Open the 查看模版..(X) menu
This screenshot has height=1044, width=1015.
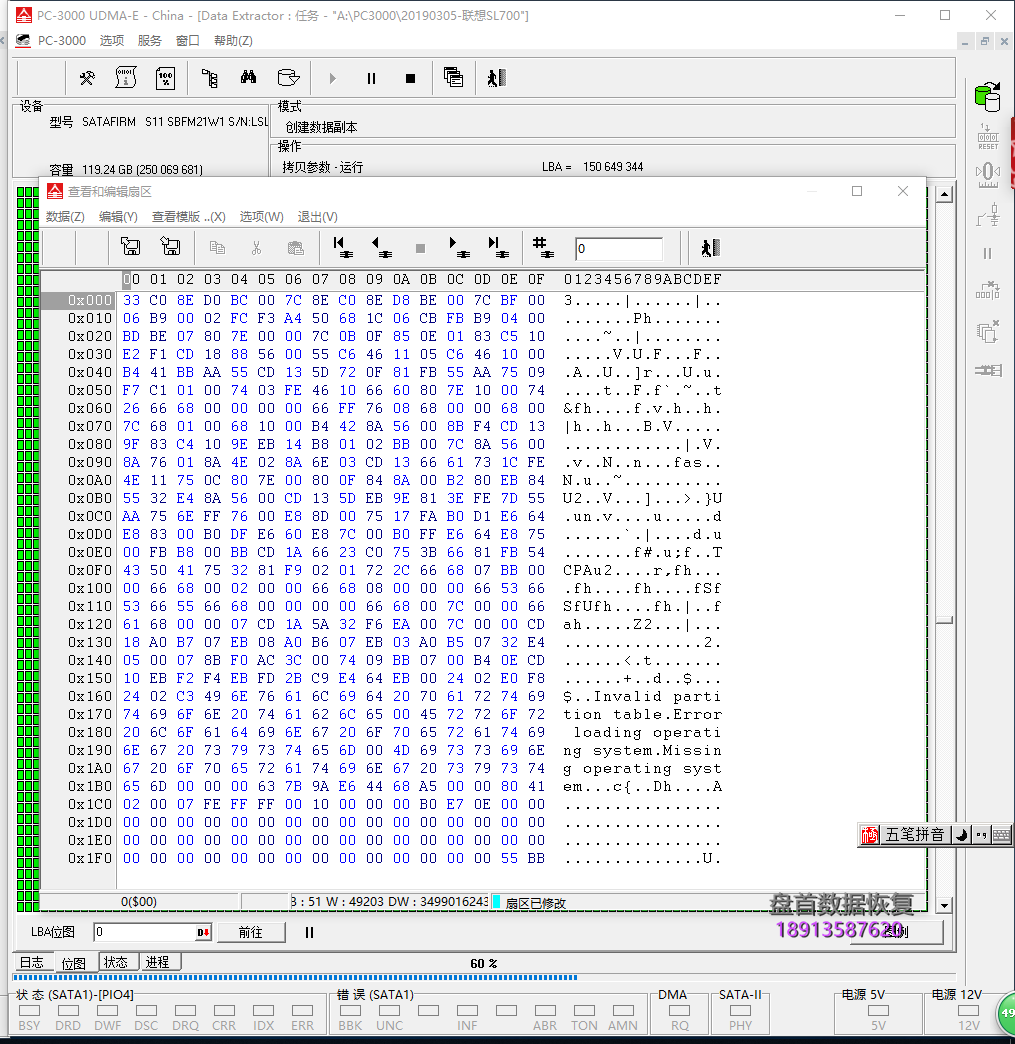click(188, 217)
